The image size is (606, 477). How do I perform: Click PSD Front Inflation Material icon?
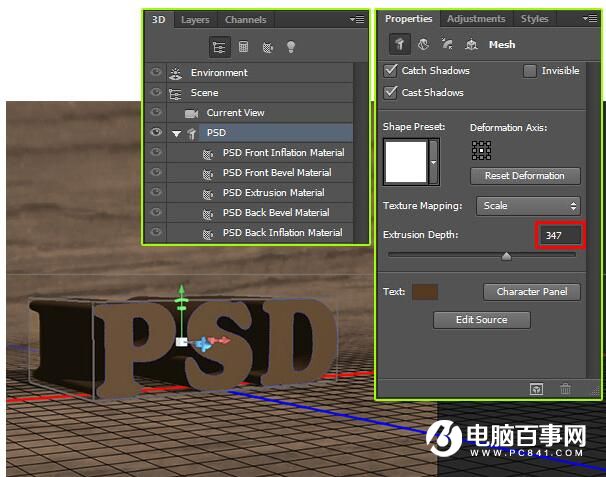point(208,154)
